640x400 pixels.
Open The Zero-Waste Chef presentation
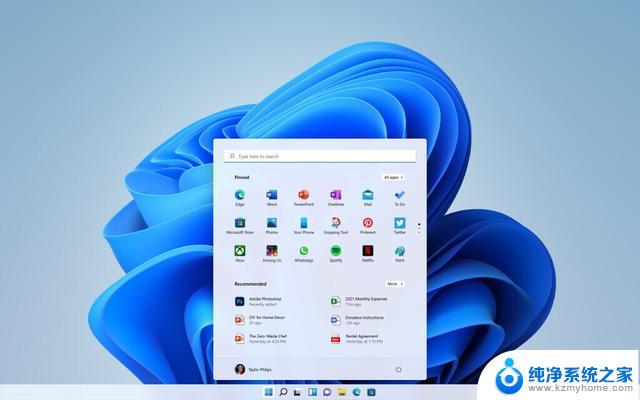coord(261,338)
